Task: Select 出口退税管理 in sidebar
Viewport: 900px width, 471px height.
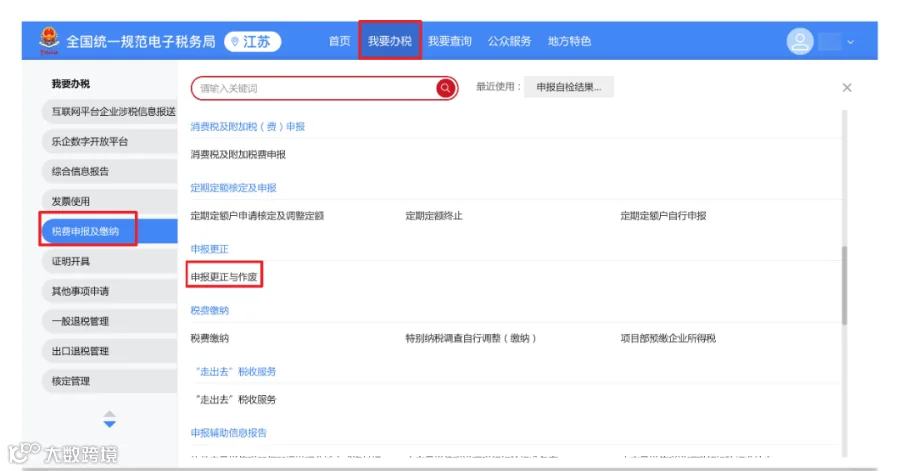Action: (110, 351)
